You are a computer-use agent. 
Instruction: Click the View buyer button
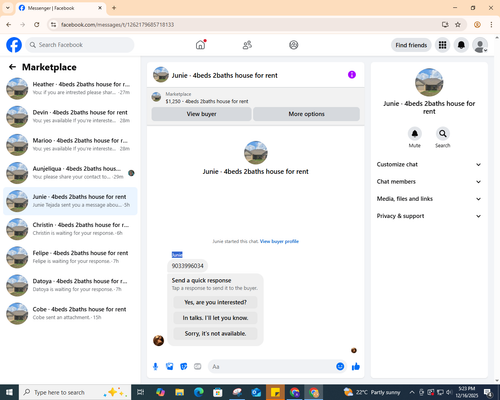(201, 114)
